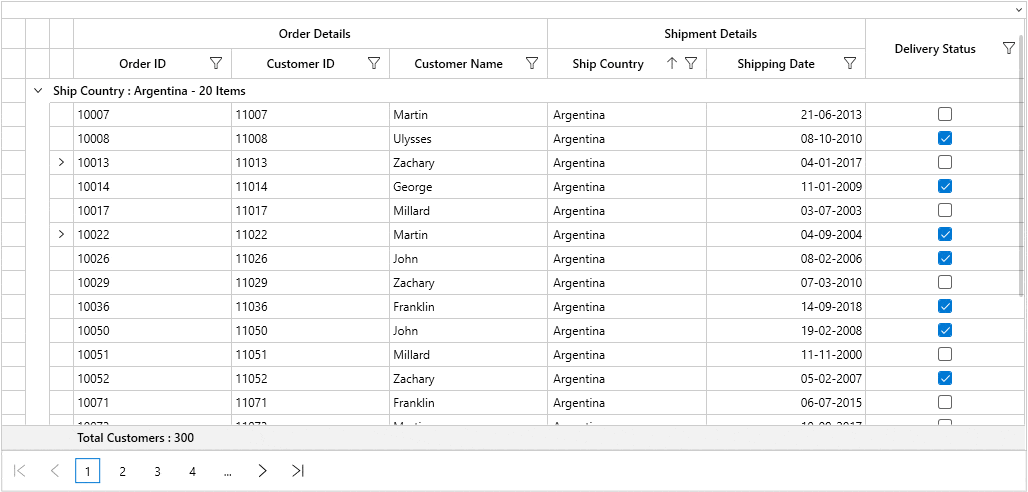Open the Delivery Status filter icon
Screen dimensions: 1028x492
tap(1008, 48)
